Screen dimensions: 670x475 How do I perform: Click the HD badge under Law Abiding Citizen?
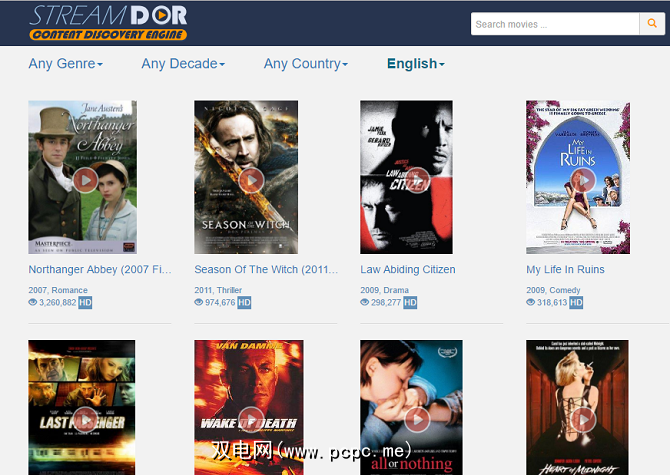click(410, 302)
